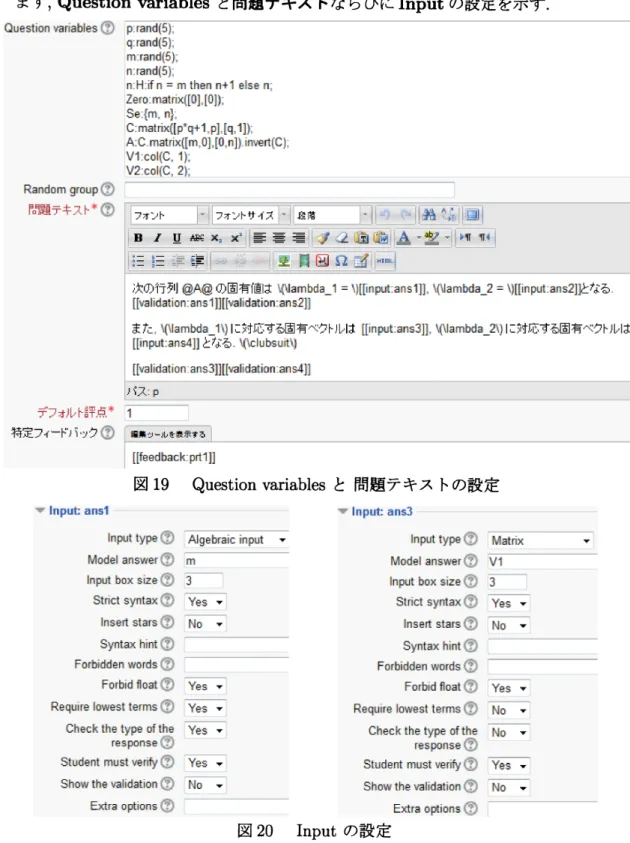Align text right in editor
This screenshot has height=843, width=630.
(x=298, y=238)
